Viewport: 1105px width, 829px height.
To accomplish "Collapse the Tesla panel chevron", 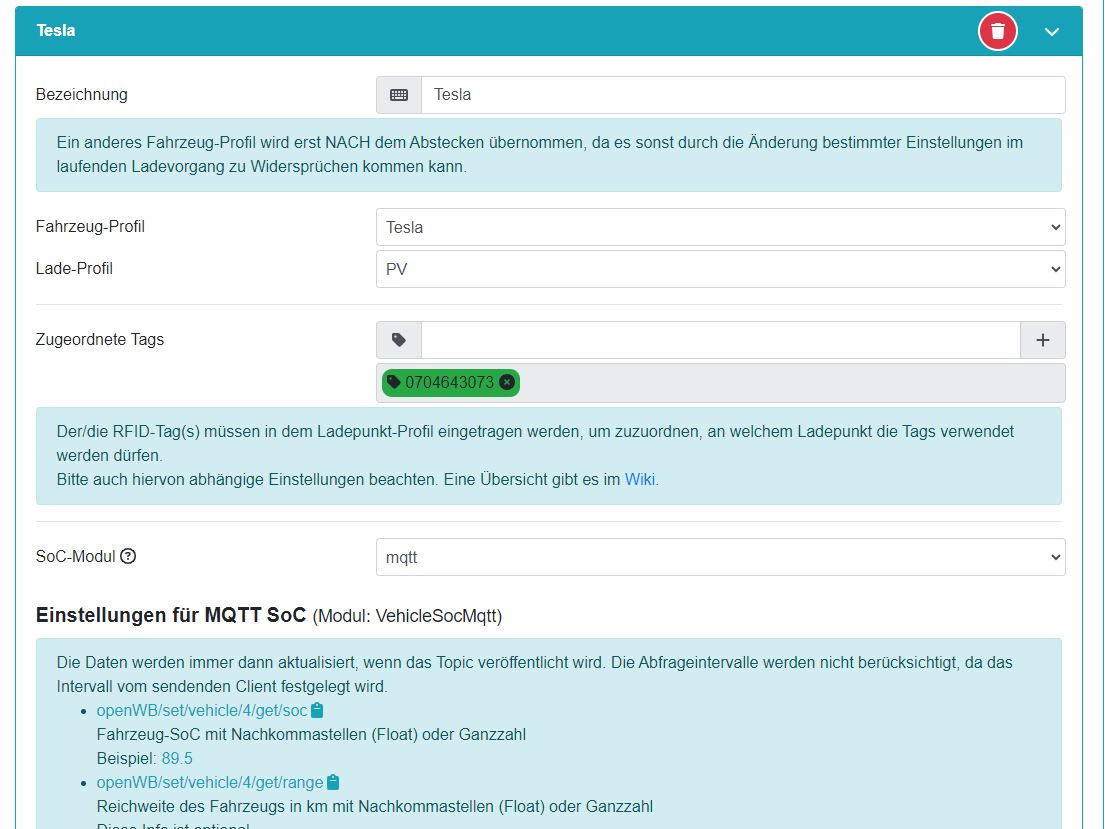I will pos(1051,32).
